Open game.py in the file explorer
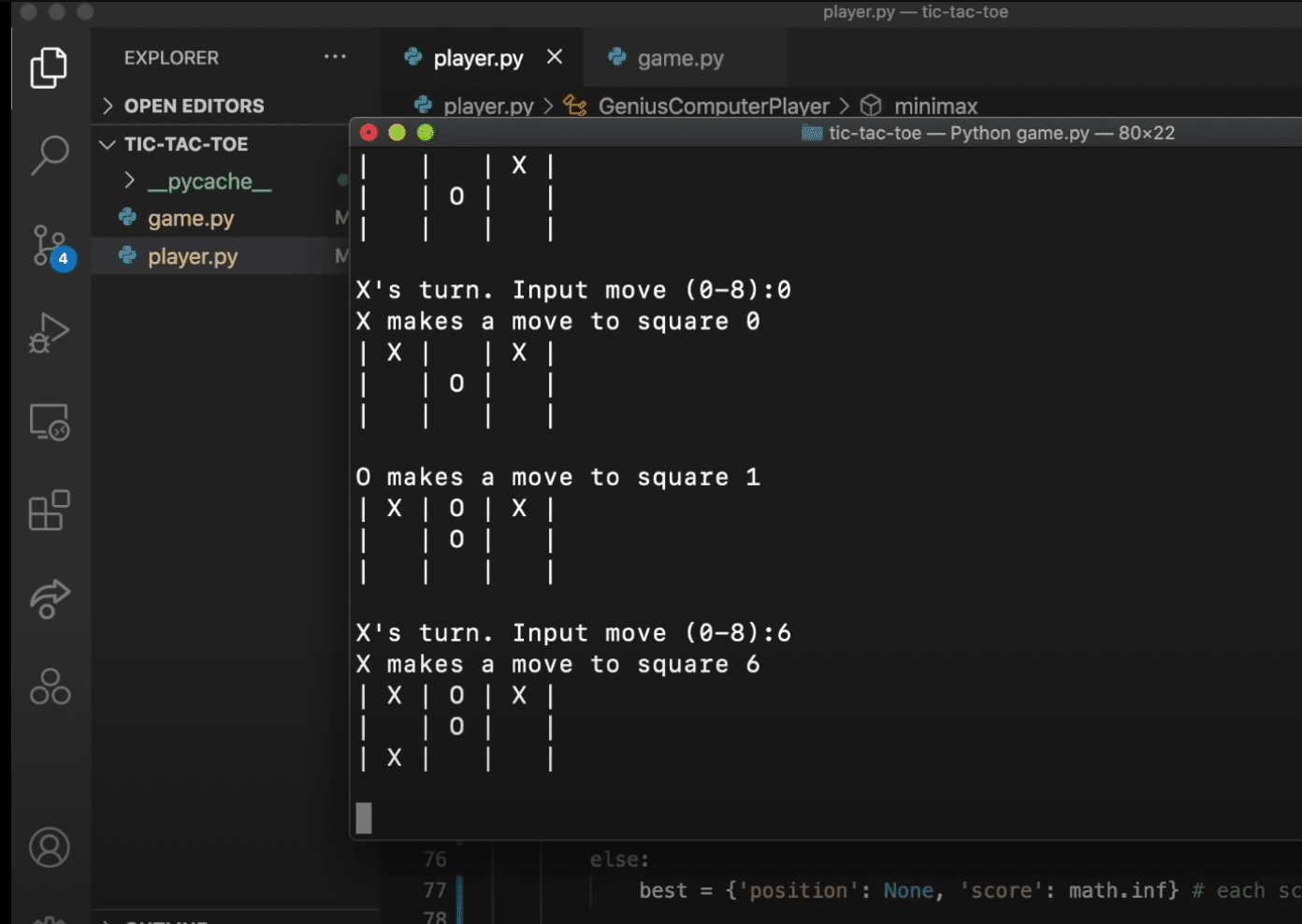Viewport: 1302px width, 924px height. [x=191, y=219]
